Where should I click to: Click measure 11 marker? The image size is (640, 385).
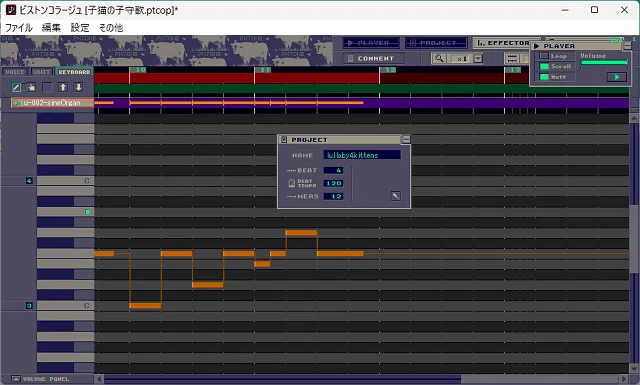point(265,70)
